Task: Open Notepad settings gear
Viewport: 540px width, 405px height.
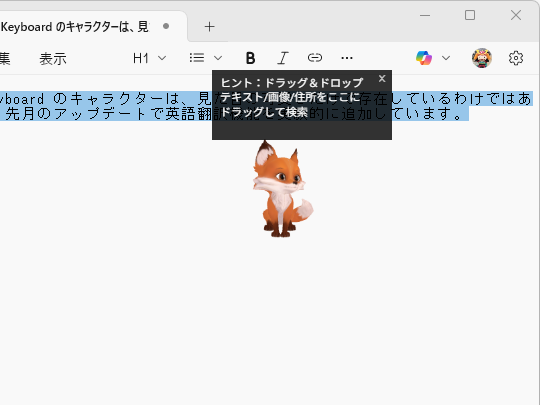Action: (x=516, y=58)
